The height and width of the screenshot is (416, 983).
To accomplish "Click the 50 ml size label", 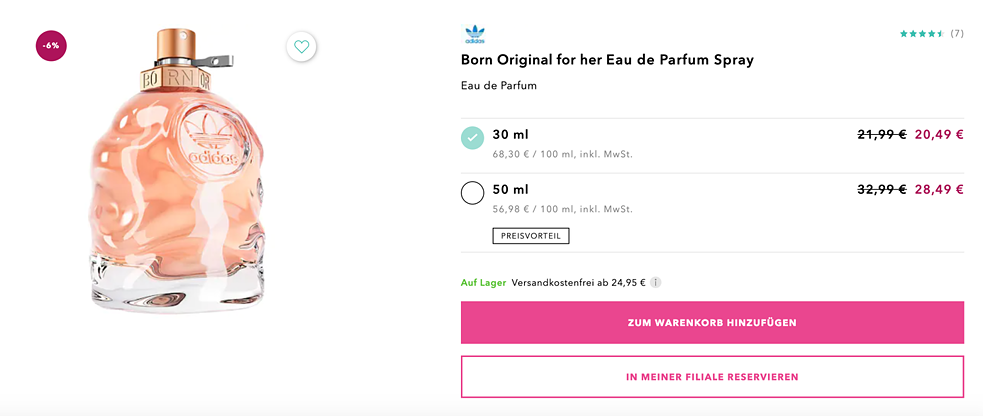I will click(x=511, y=189).
